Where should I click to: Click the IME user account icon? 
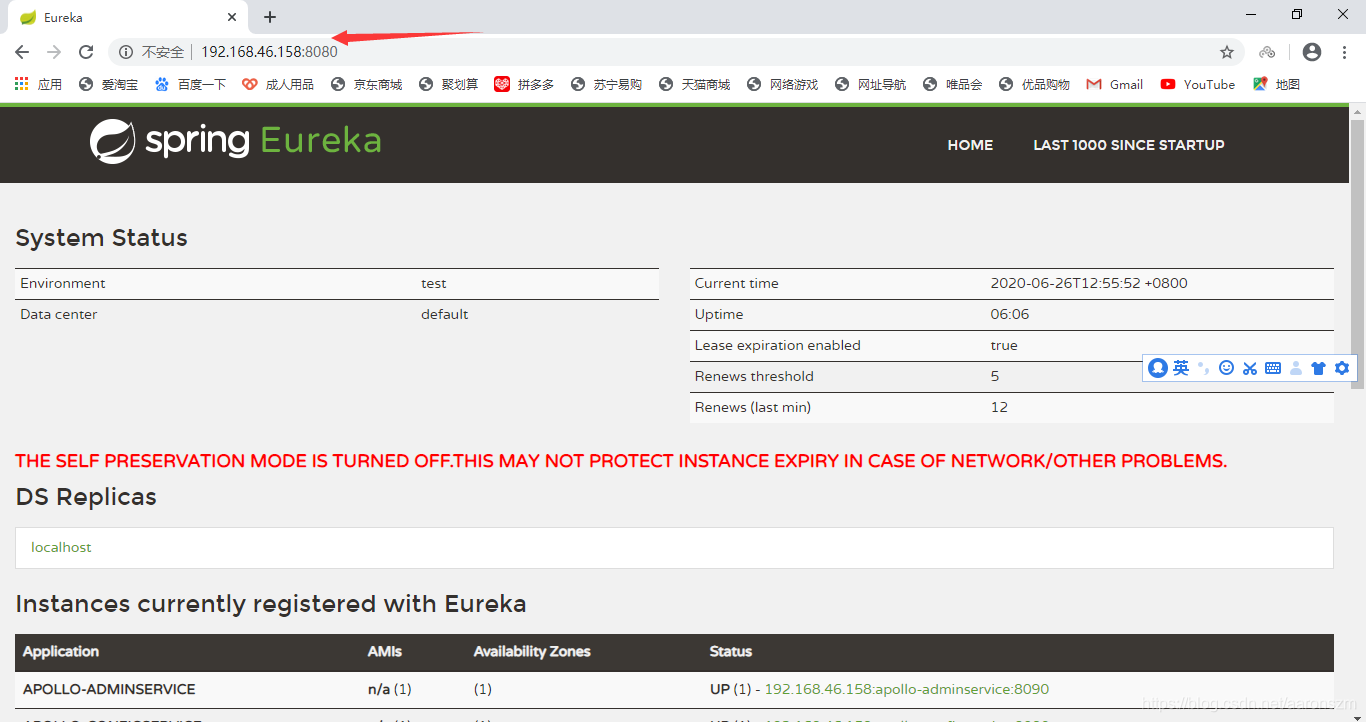[1296, 368]
